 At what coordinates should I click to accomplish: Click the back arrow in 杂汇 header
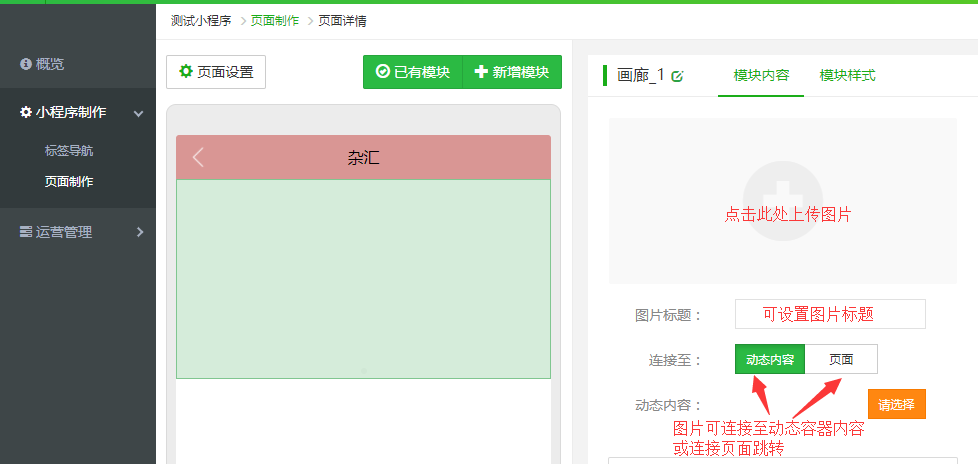pyautogui.click(x=198, y=157)
